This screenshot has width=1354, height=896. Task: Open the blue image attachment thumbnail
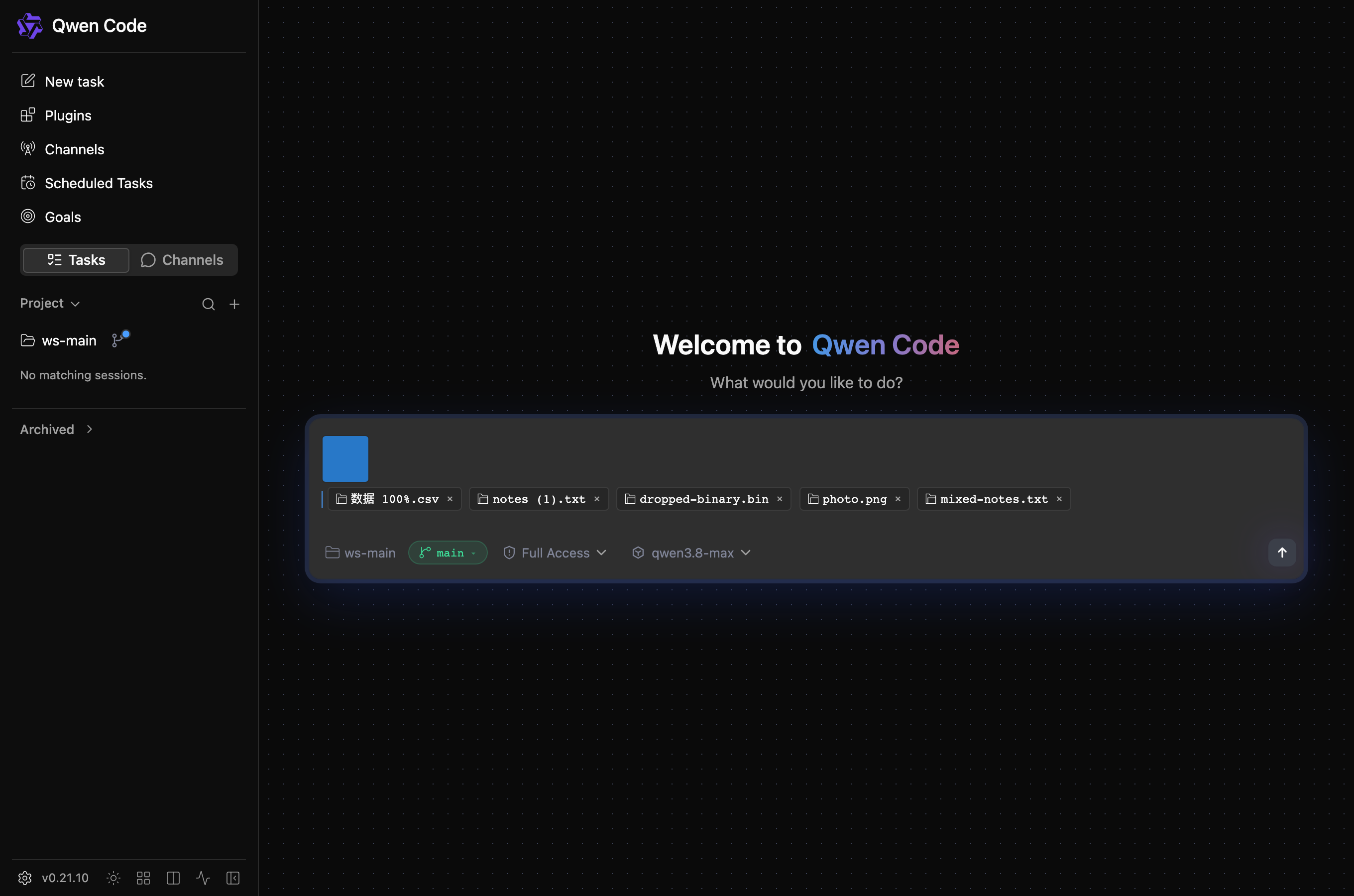click(345, 459)
